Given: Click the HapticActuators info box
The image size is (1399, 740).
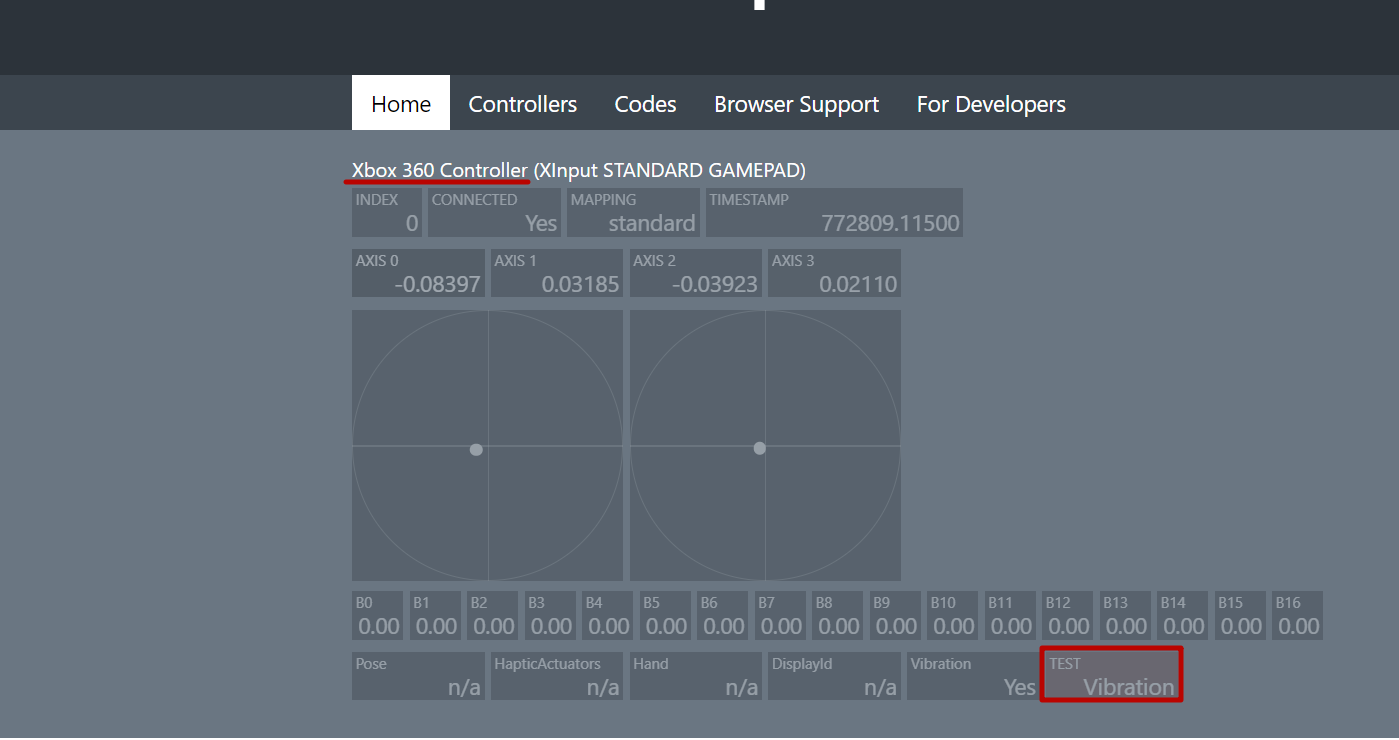Looking at the screenshot, I should [x=556, y=676].
